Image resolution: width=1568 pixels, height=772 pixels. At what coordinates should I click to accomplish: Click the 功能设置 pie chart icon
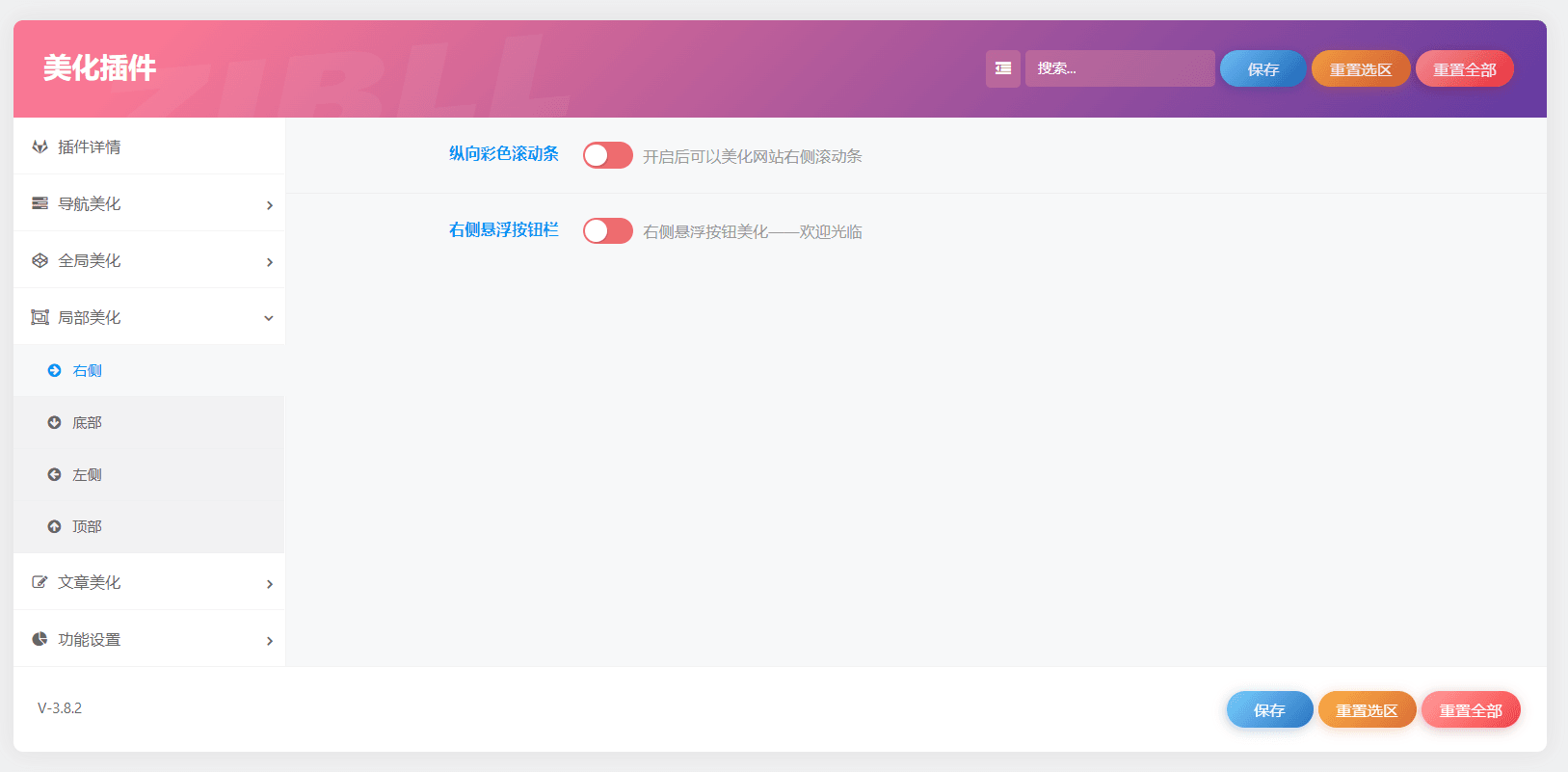click(x=40, y=639)
